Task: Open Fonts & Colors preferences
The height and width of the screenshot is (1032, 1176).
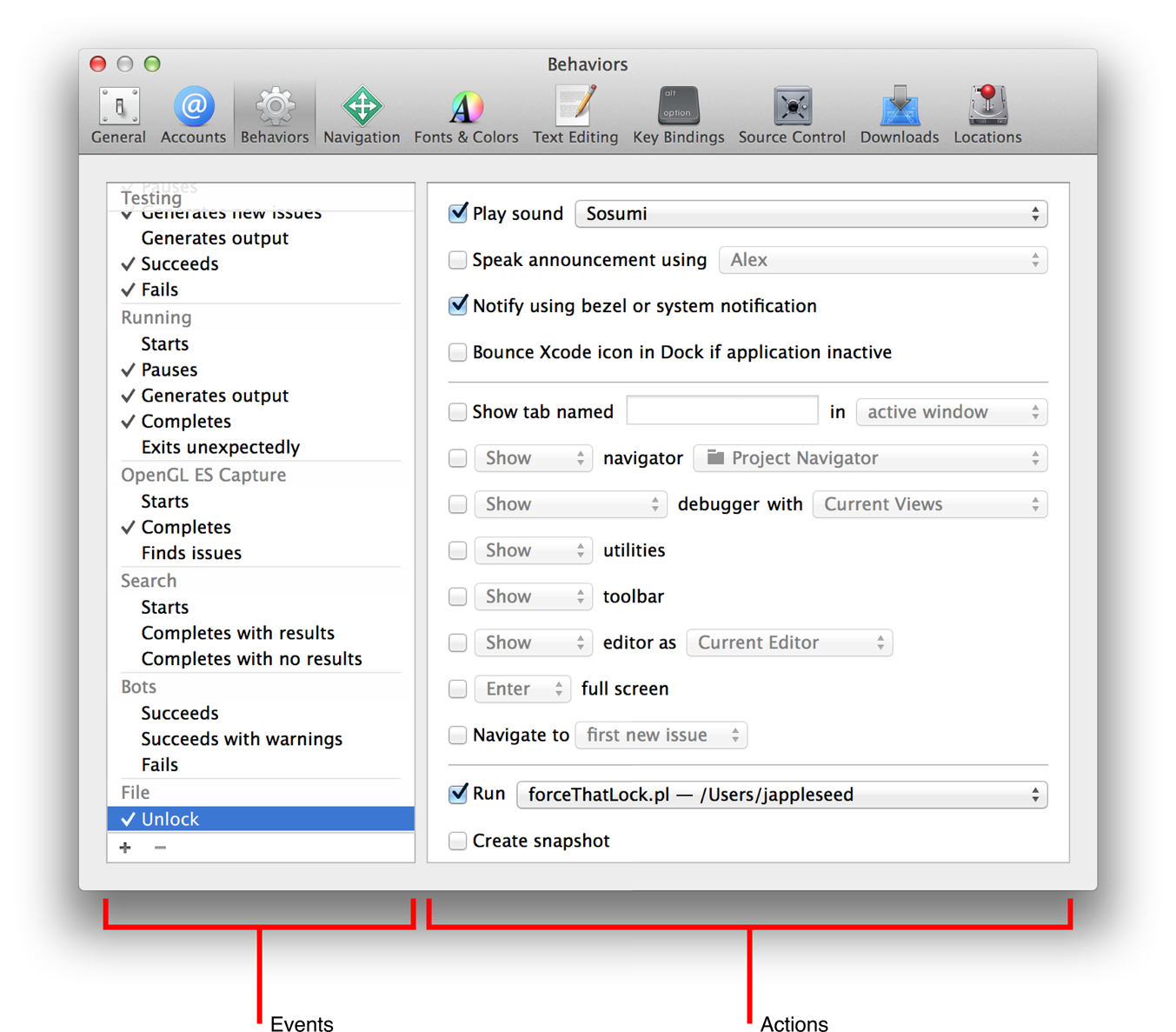Action: click(x=466, y=115)
